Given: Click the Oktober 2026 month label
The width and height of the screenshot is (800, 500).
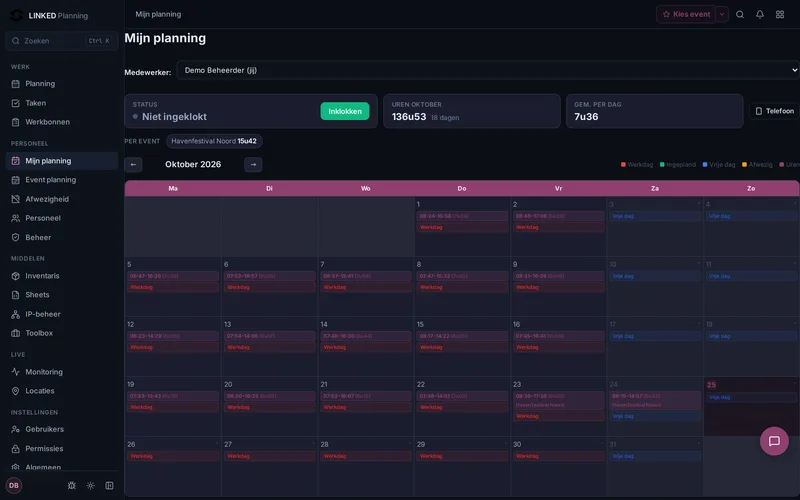Looking at the screenshot, I should 193,164.
